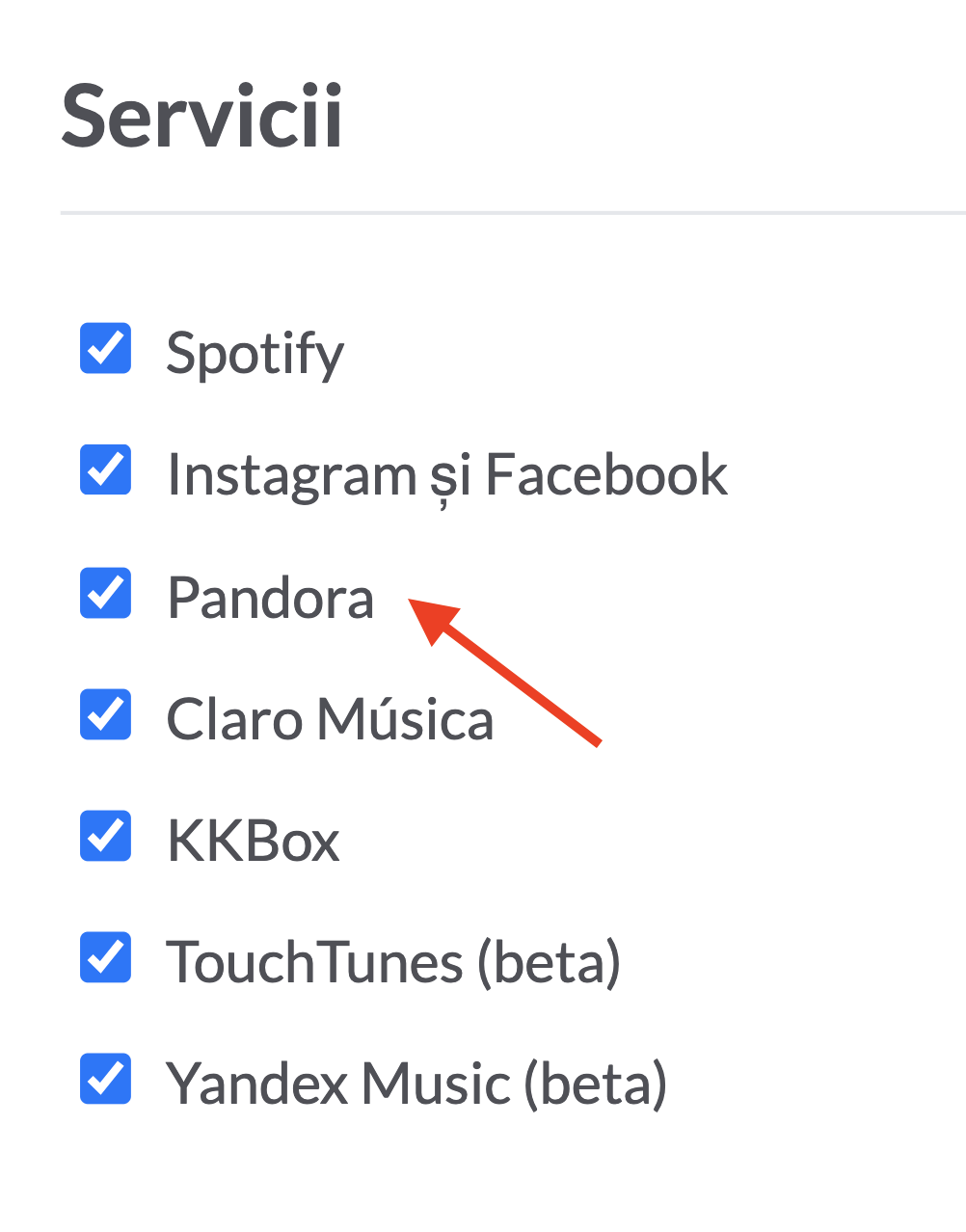Screen dimensions: 966x1232
Task: Uncheck the Claro Música checkbox
Action: [105, 714]
